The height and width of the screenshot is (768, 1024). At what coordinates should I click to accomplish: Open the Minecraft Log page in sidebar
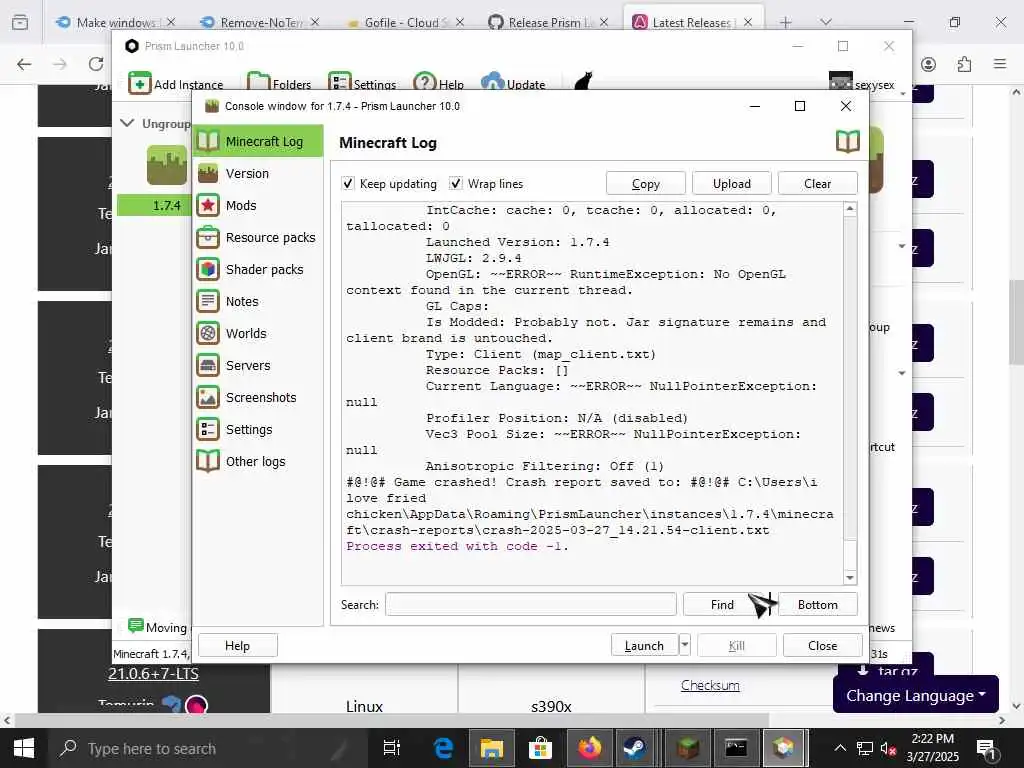click(x=258, y=141)
